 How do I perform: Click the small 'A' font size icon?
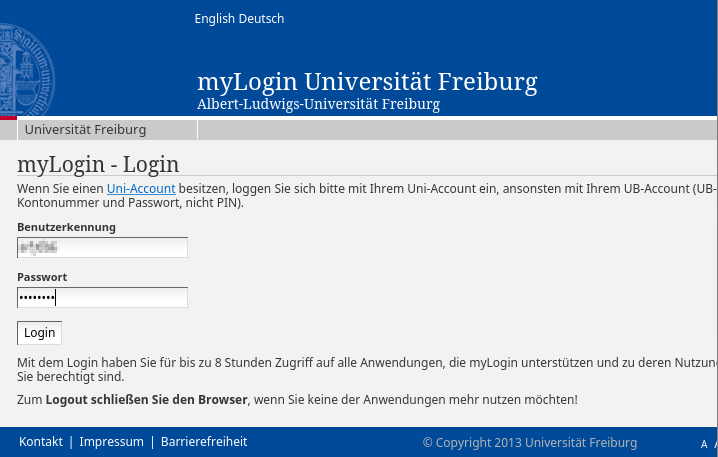point(703,444)
